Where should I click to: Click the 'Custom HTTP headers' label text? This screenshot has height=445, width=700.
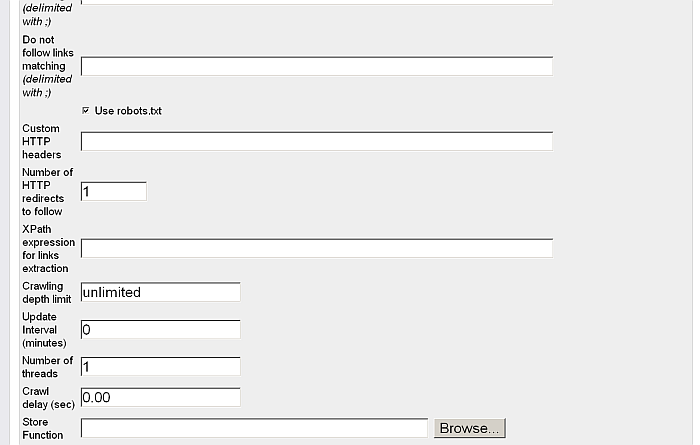[42, 141]
